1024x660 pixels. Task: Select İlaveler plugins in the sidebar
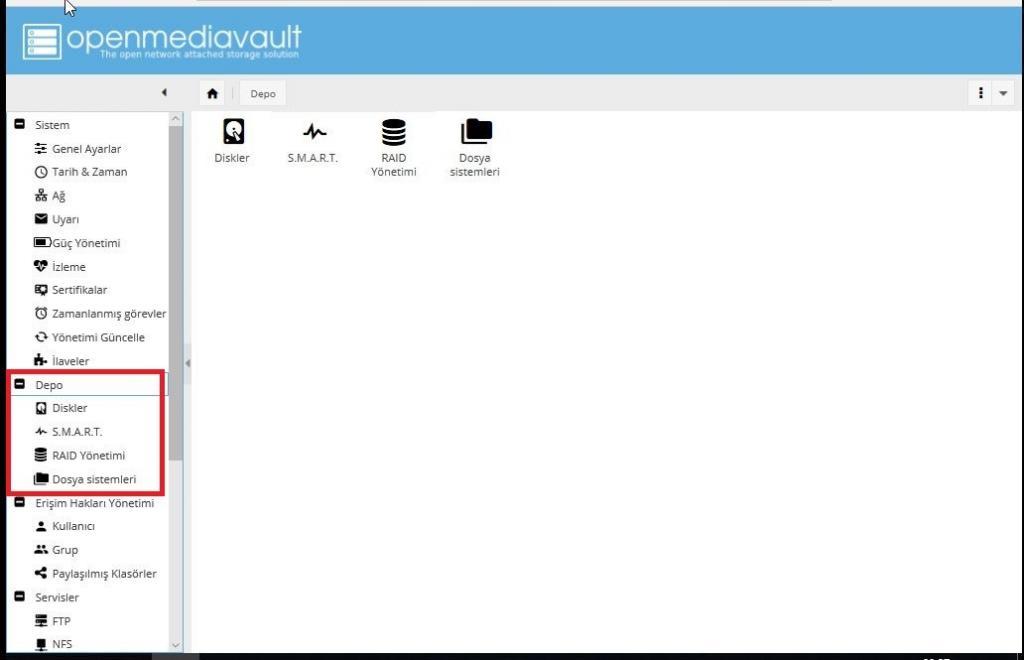pyautogui.click(x=61, y=361)
